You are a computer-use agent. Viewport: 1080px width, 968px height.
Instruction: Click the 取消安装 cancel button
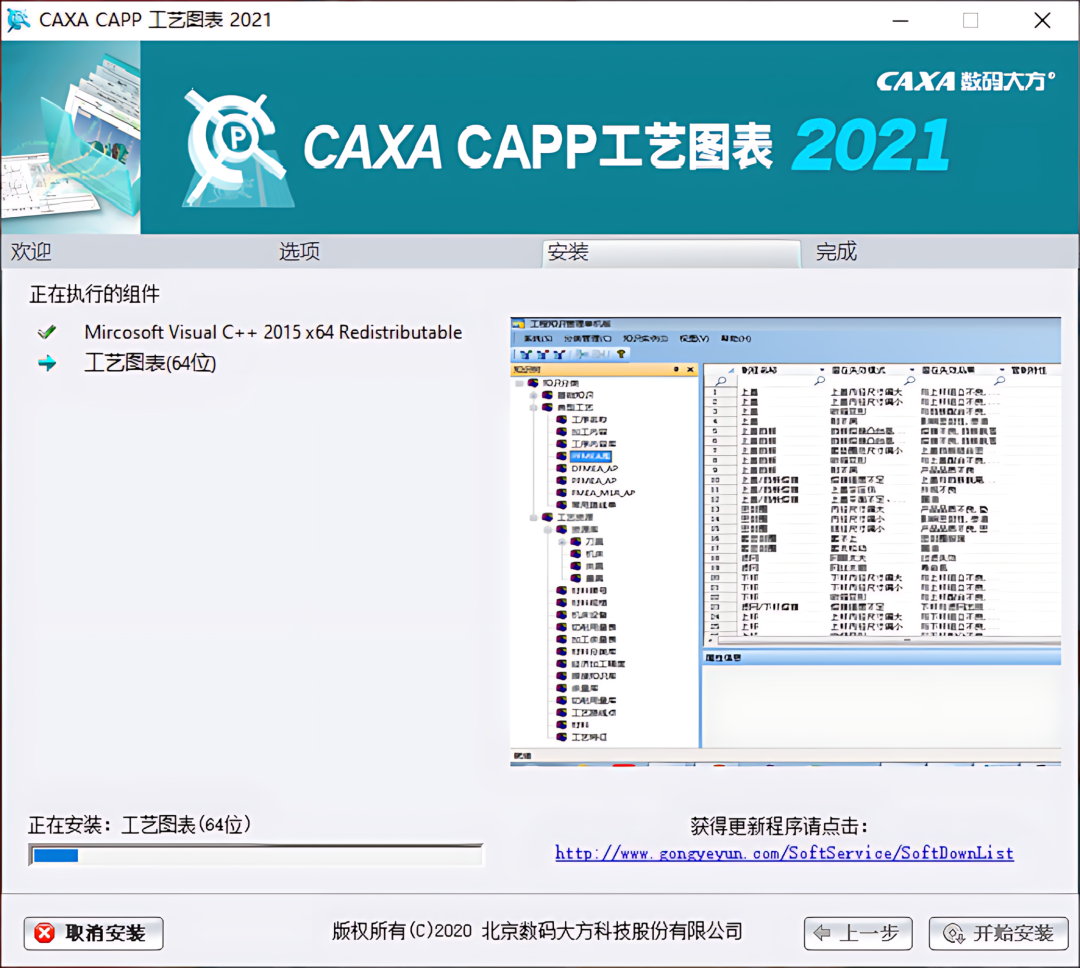point(94,934)
